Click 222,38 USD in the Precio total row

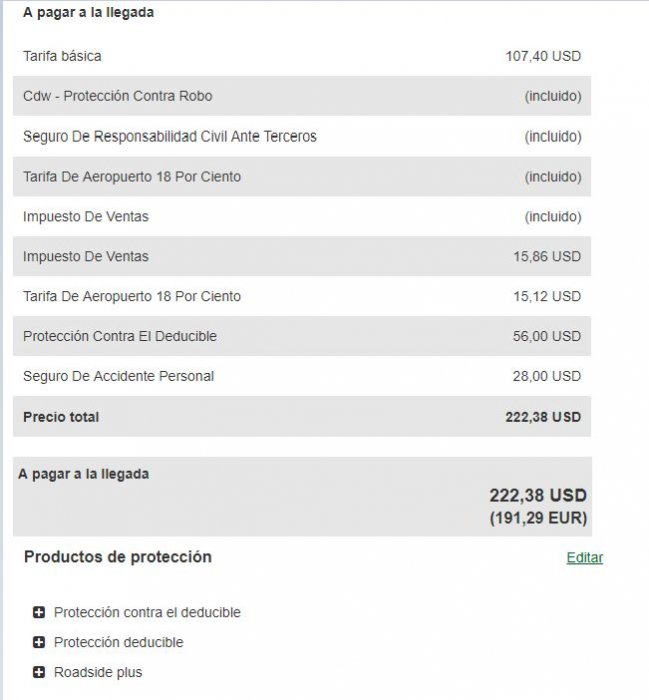tap(543, 416)
